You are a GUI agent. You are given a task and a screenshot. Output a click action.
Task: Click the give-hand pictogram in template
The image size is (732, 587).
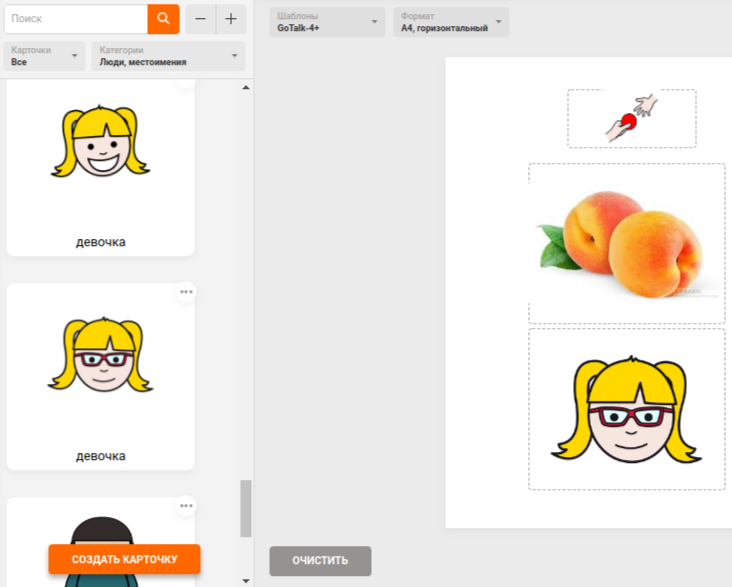click(x=631, y=118)
